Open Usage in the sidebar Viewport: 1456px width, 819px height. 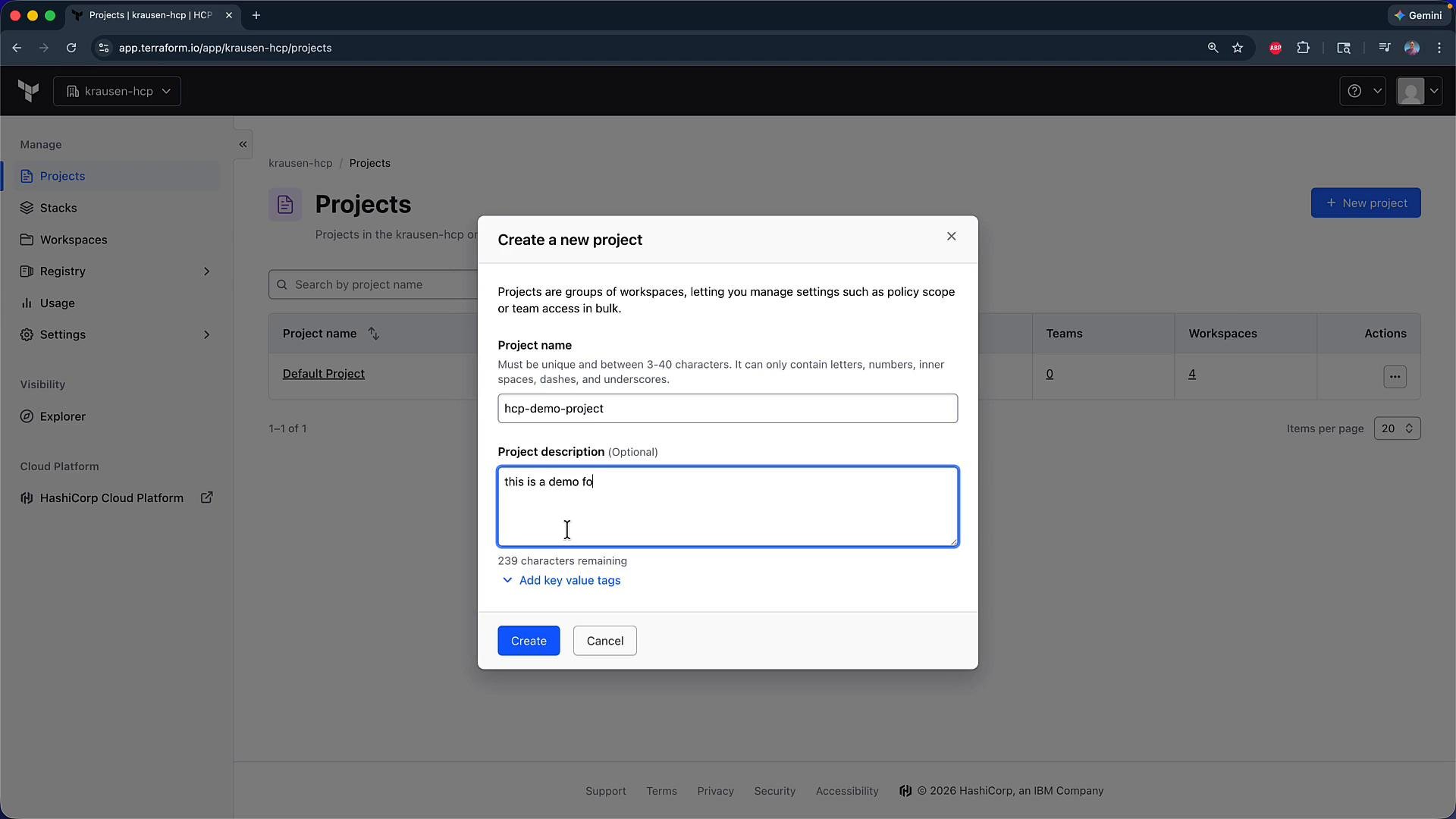[x=118, y=303]
